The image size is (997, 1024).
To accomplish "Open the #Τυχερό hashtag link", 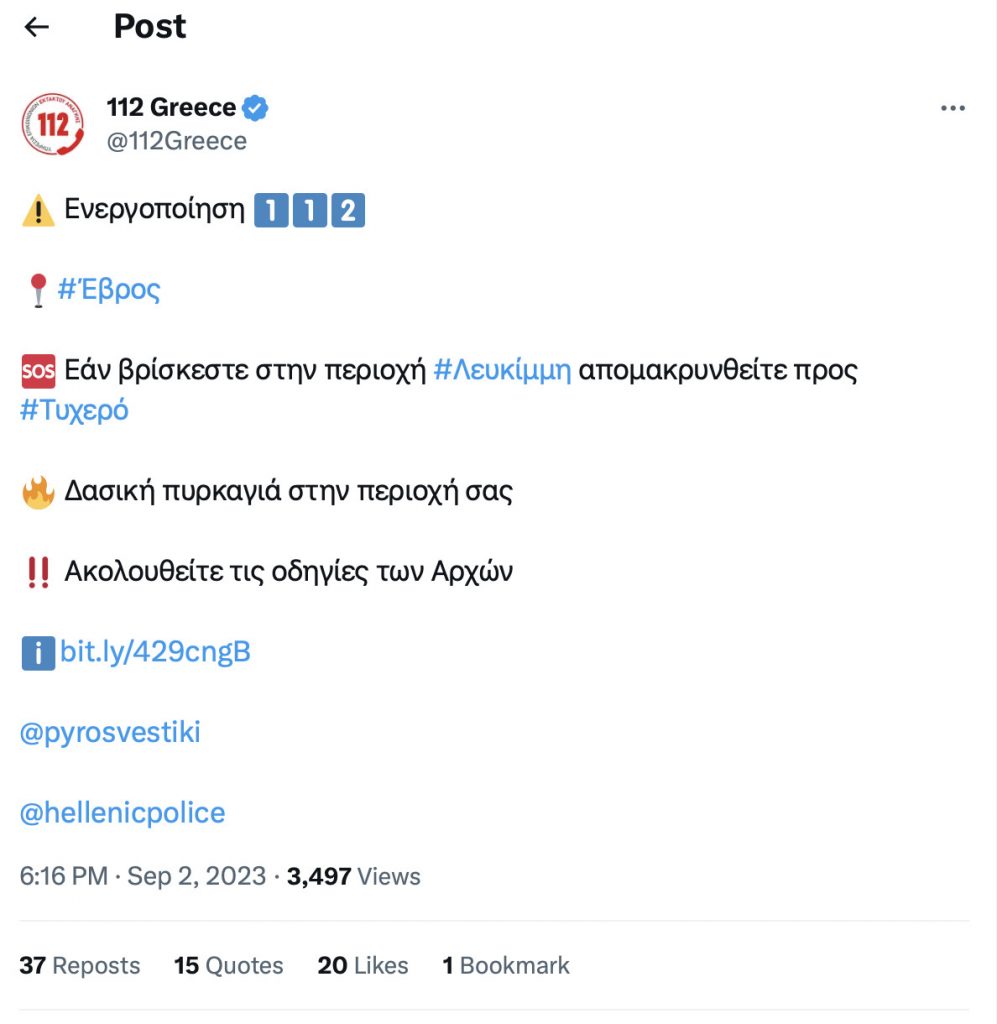I will pyautogui.click(x=74, y=411).
